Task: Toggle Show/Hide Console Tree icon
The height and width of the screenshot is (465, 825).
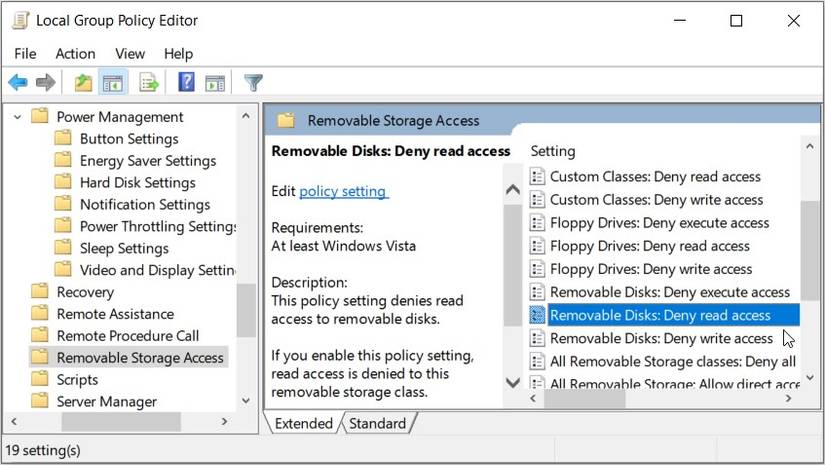Action: [113, 83]
